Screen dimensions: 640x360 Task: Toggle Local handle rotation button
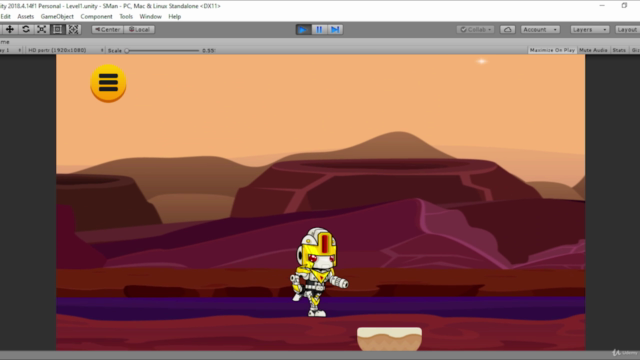(139, 29)
